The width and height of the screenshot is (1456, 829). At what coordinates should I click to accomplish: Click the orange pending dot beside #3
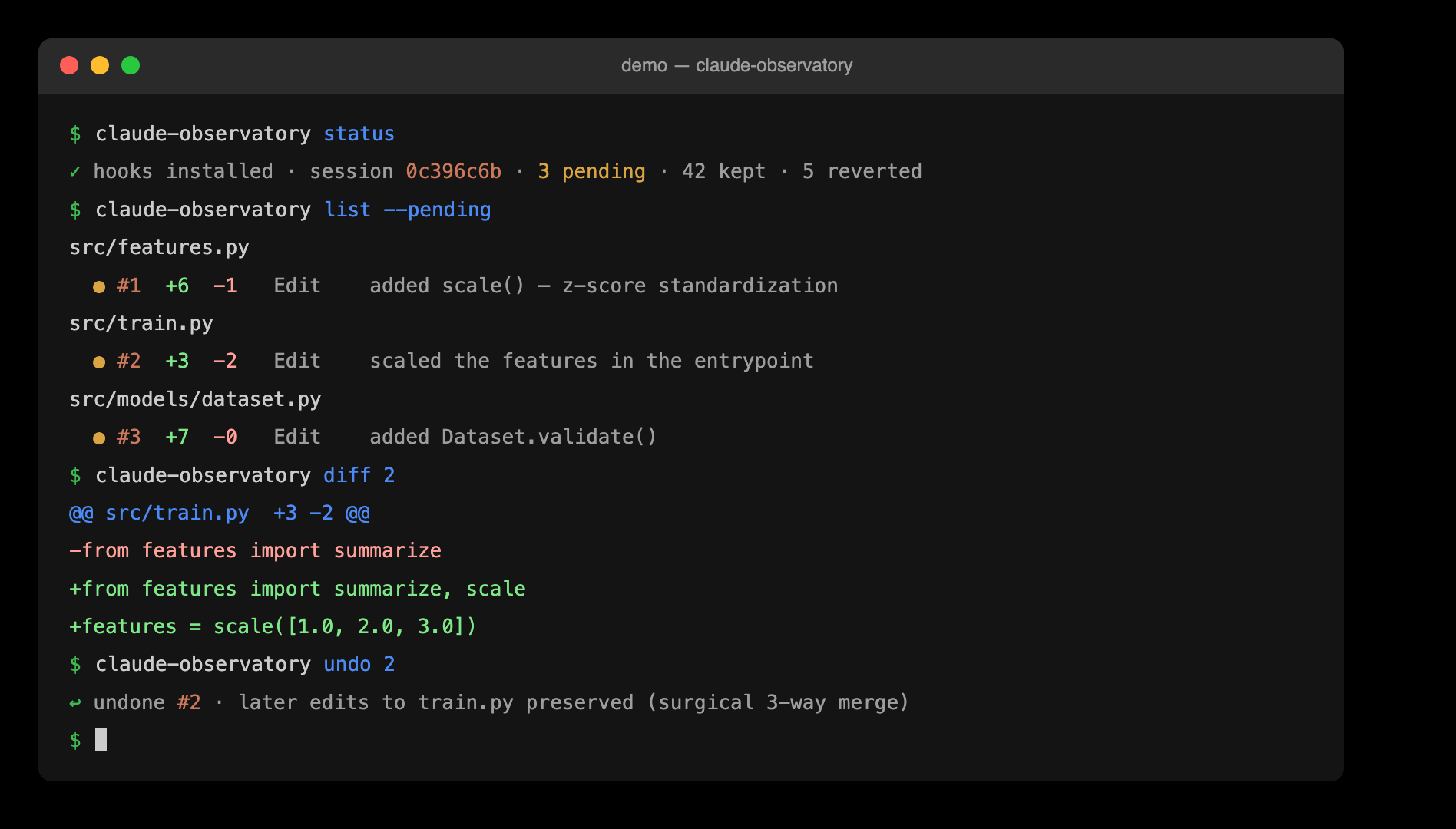pyautogui.click(x=99, y=438)
